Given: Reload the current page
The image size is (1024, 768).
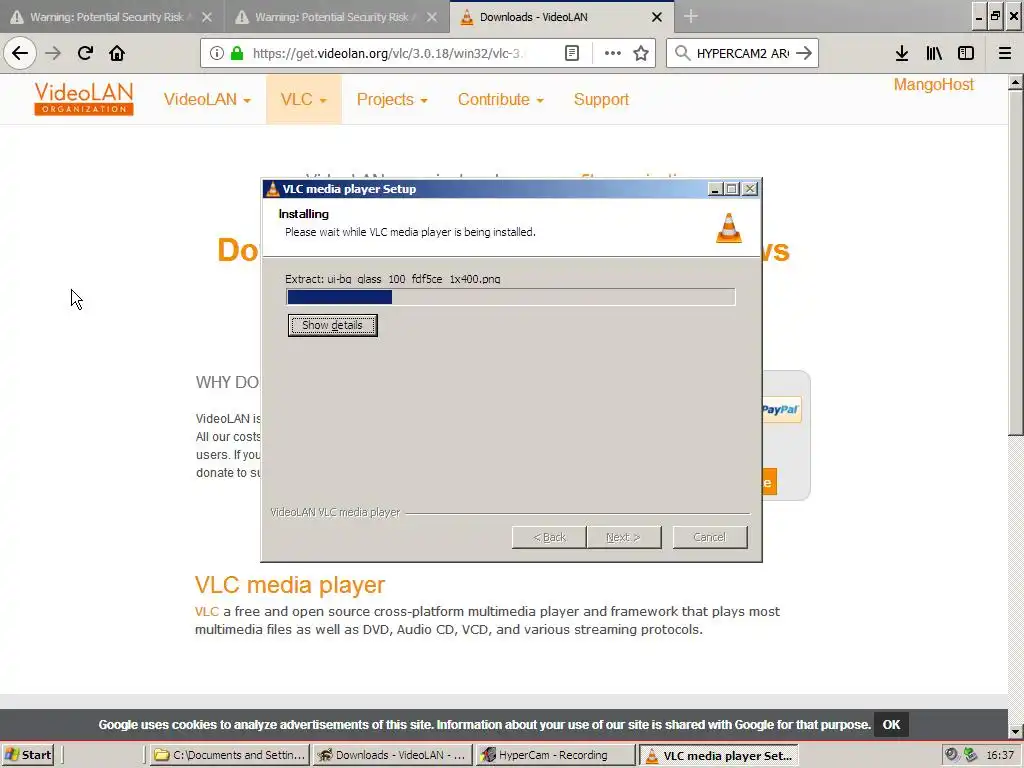Looking at the screenshot, I should point(85,53).
